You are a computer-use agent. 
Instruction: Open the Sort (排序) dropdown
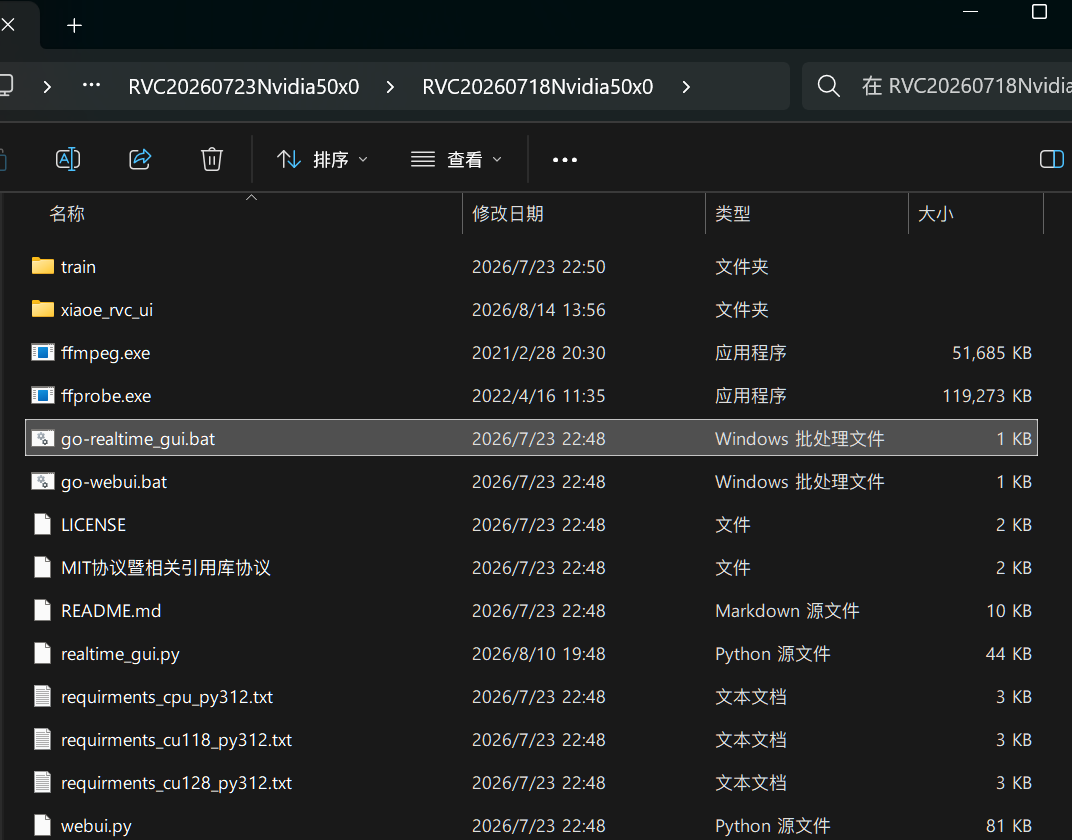coord(323,159)
